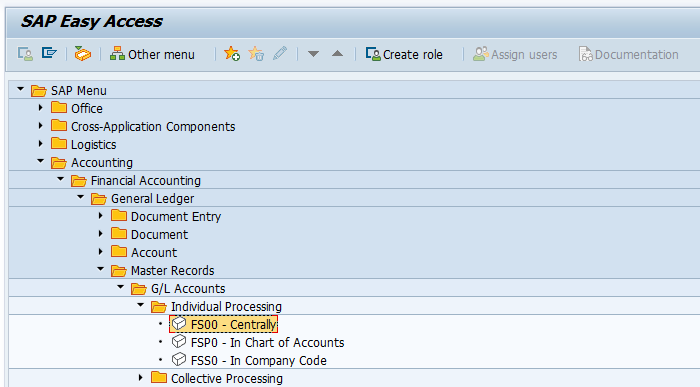The image size is (700, 387).
Task: Select FS00 - Centrally transaction
Action: pyautogui.click(x=233, y=325)
